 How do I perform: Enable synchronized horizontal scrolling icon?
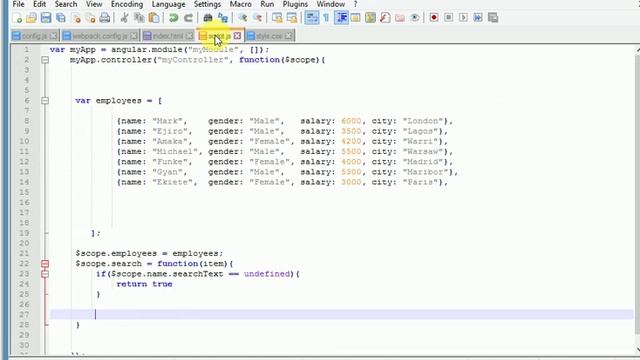[x=292, y=18]
